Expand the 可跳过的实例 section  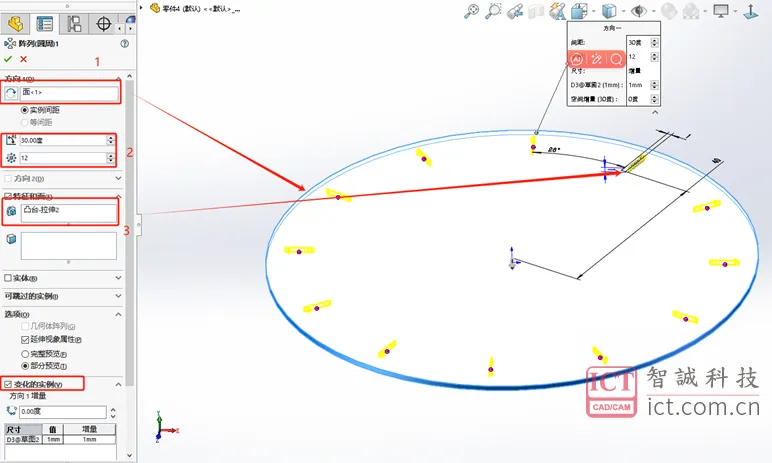click(x=118, y=296)
